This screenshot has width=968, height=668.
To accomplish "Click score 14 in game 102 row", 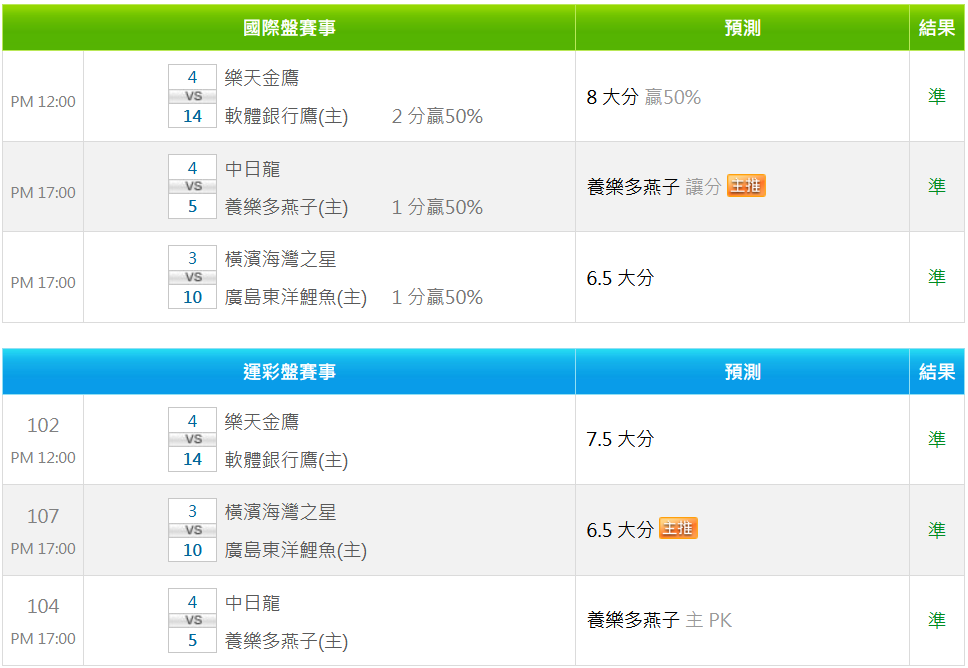I will pos(193,459).
